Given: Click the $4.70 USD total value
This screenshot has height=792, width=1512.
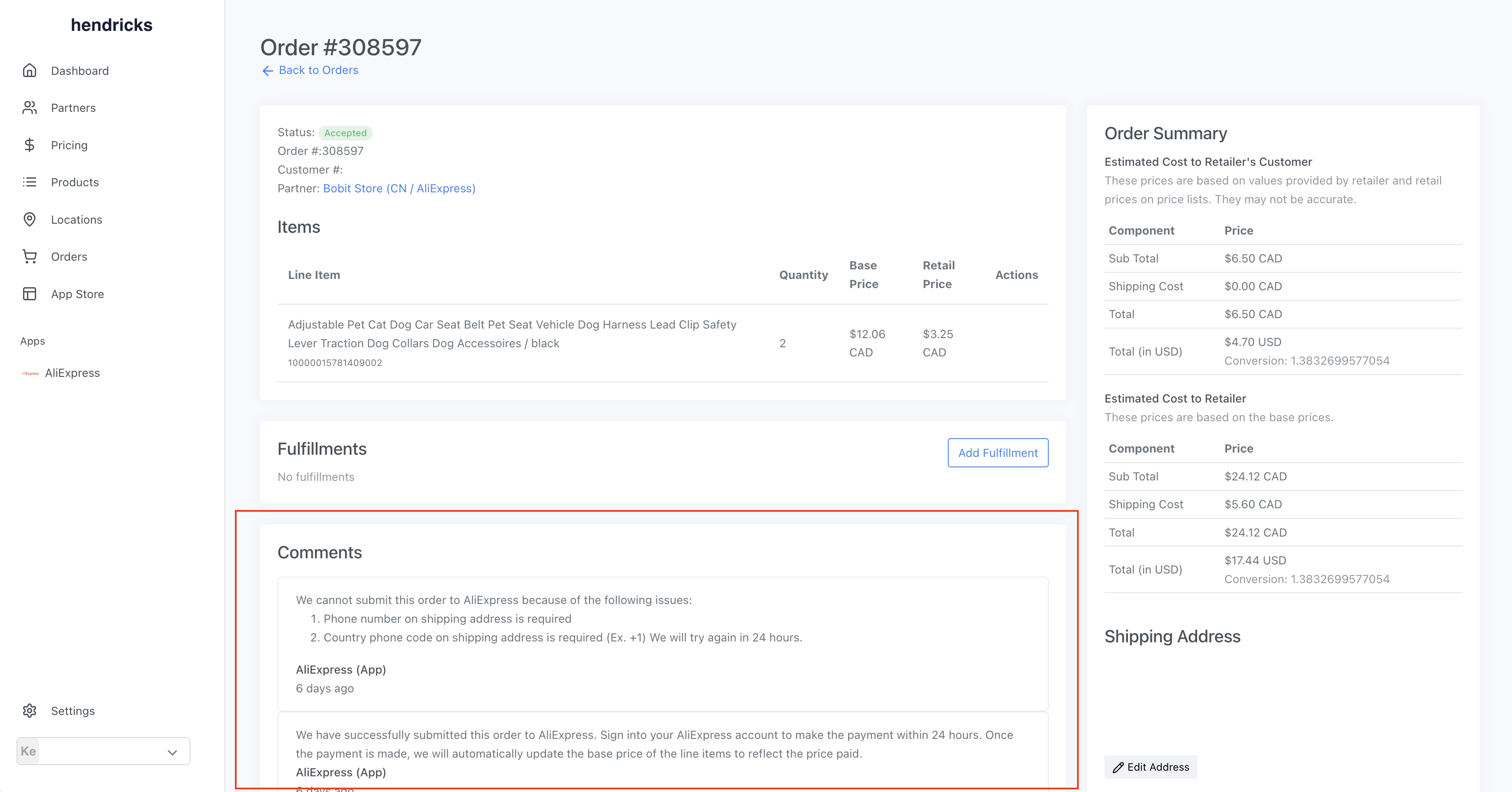Looking at the screenshot, I should click(x=1253, y=342).
